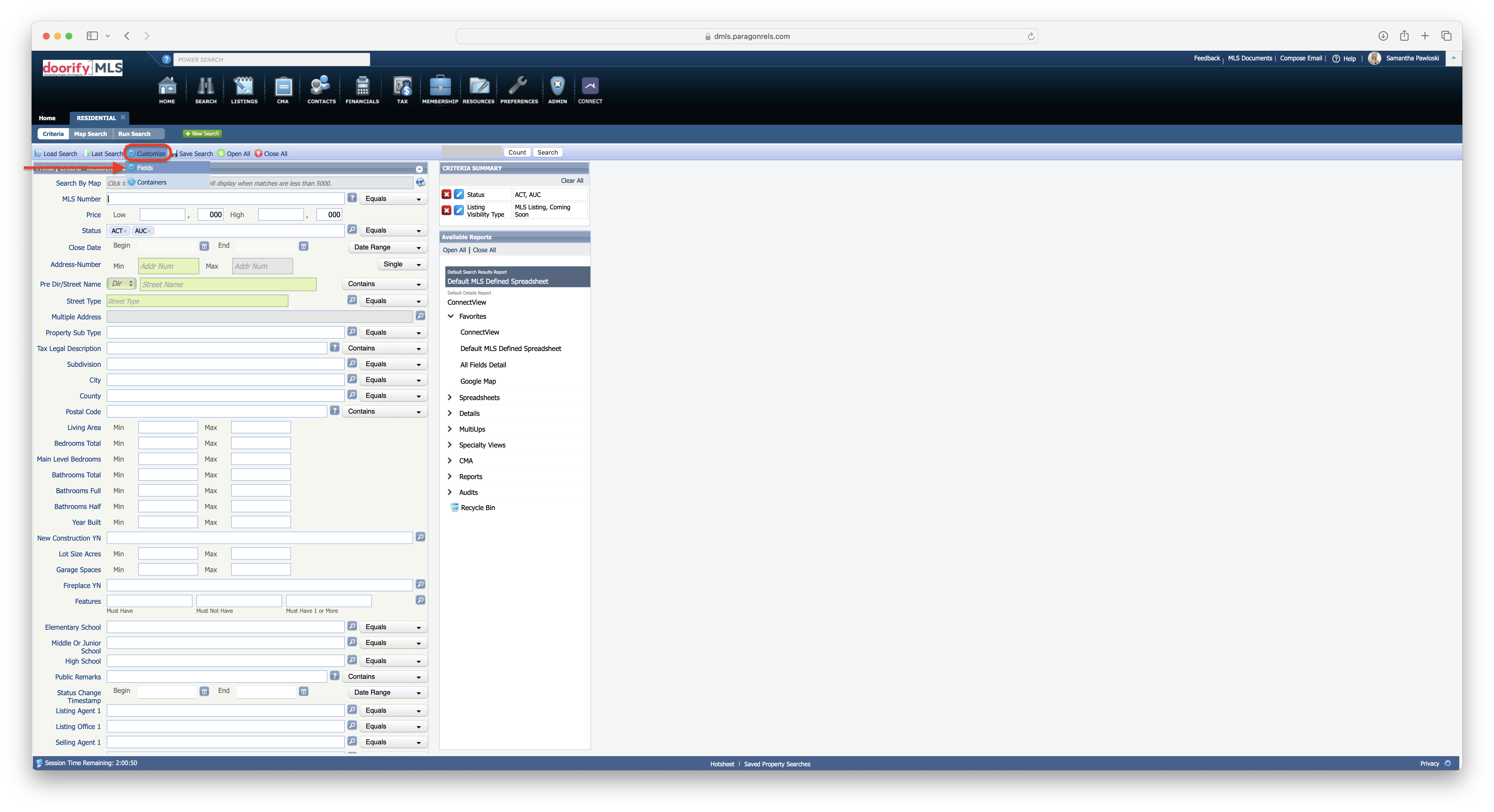Open the FINANCIALS calculator icon
The height and width of the screenshot is (812, 1494).
362,90
